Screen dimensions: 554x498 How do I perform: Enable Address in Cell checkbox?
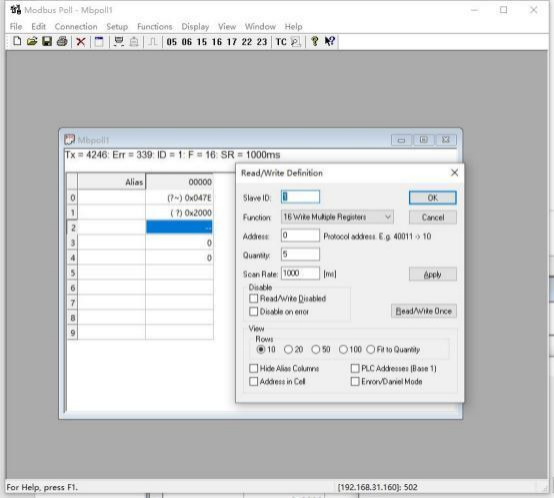(254, 381)
